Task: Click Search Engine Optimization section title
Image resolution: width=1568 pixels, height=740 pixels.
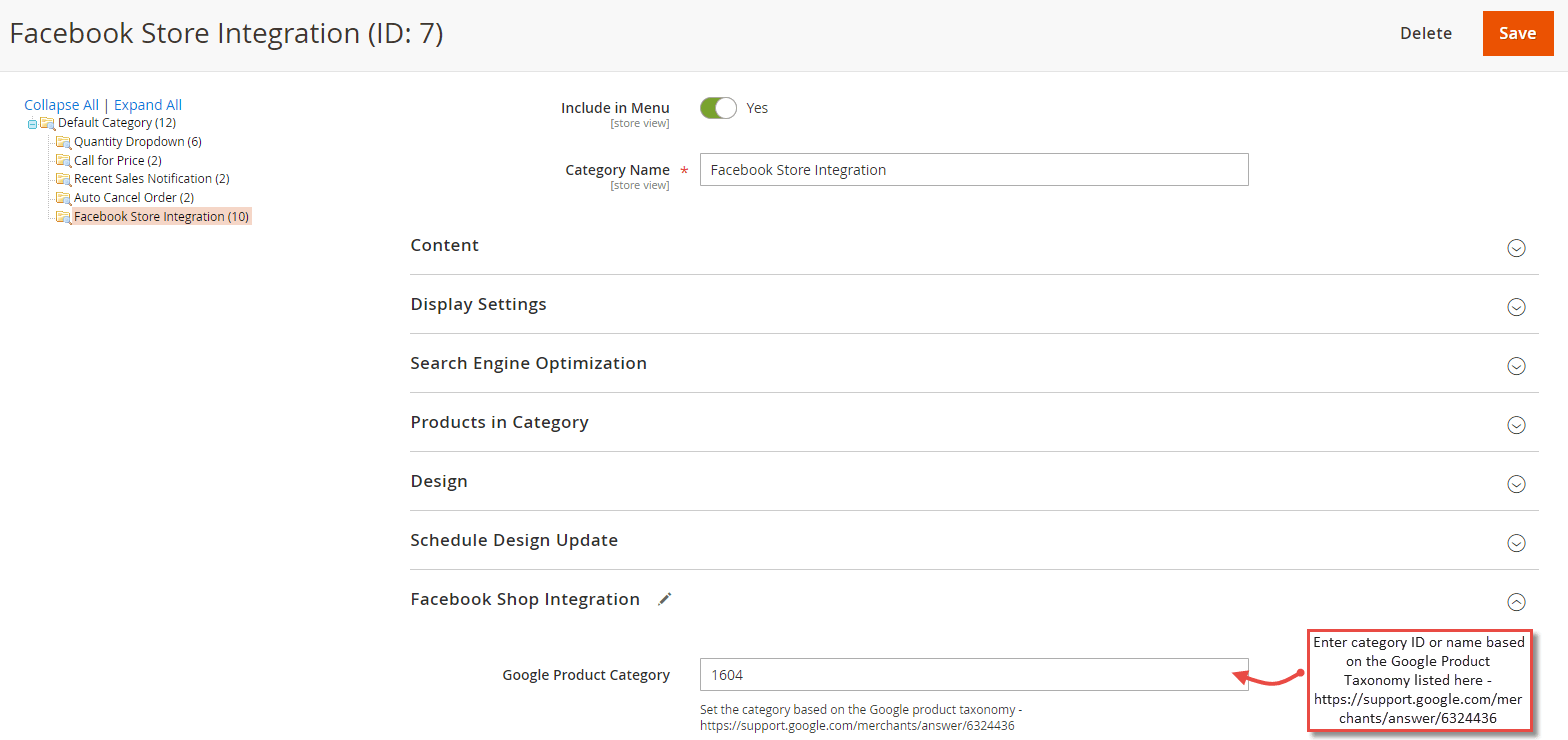Action: (529, 363)
